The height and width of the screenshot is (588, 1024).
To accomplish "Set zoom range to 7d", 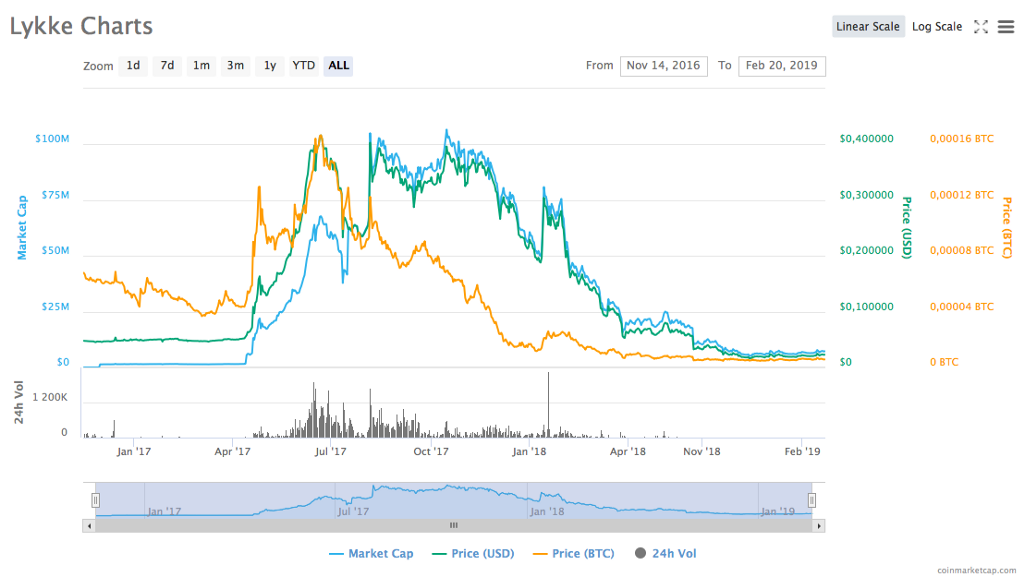I will point(167,65).
